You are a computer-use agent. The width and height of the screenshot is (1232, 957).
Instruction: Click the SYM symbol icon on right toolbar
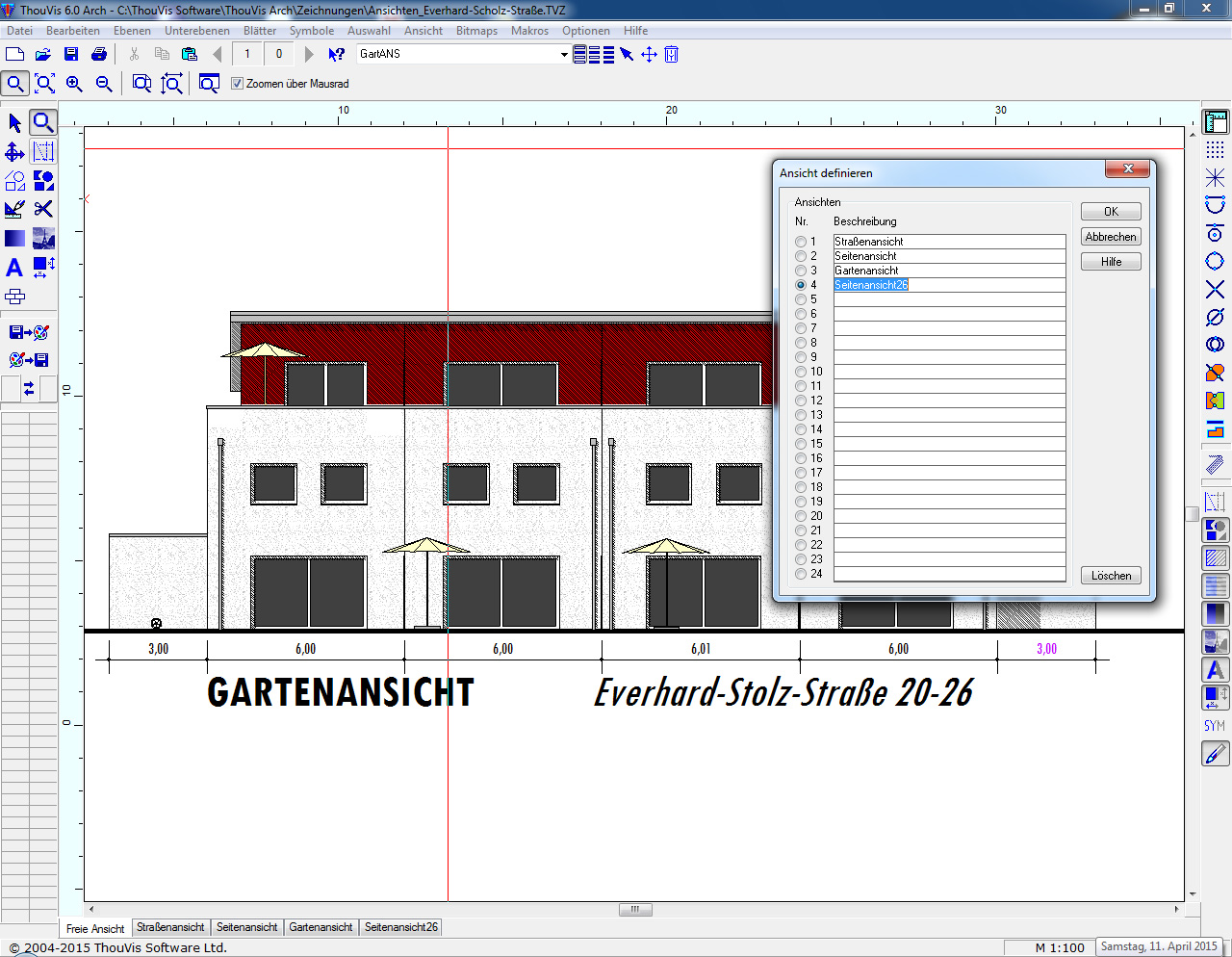[1215, 726]
